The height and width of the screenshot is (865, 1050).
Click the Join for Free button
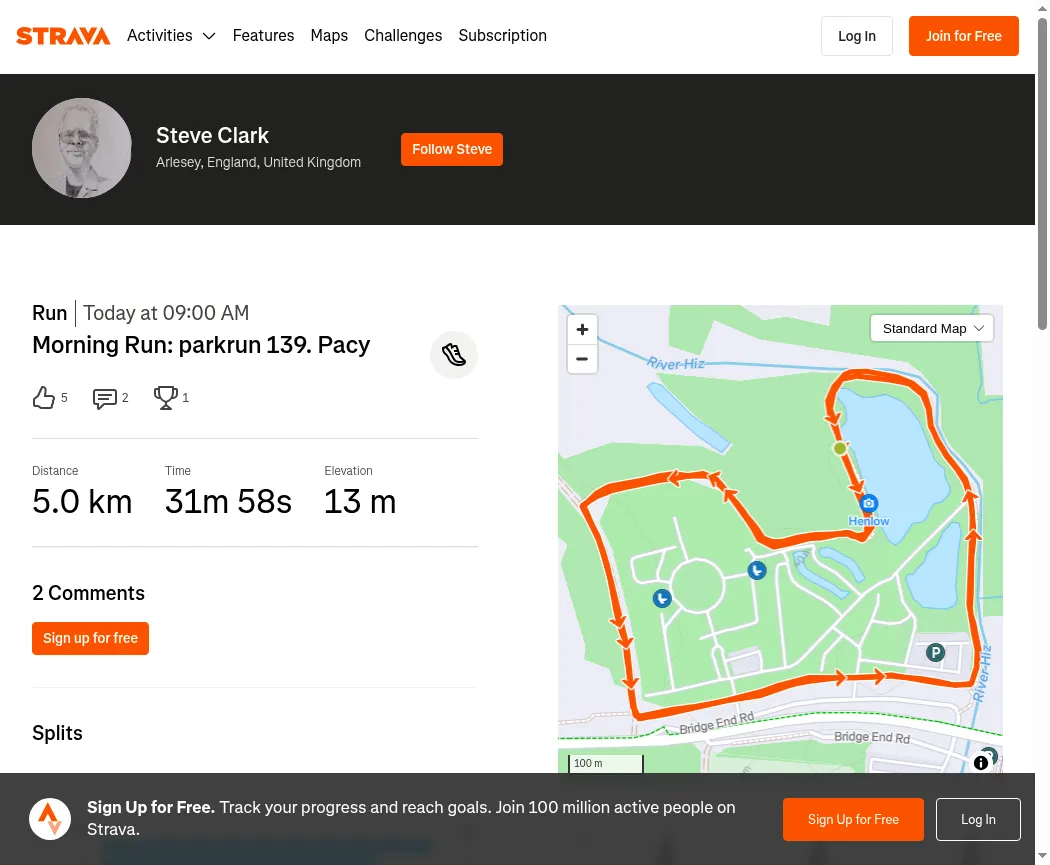(x=964, y=36)
